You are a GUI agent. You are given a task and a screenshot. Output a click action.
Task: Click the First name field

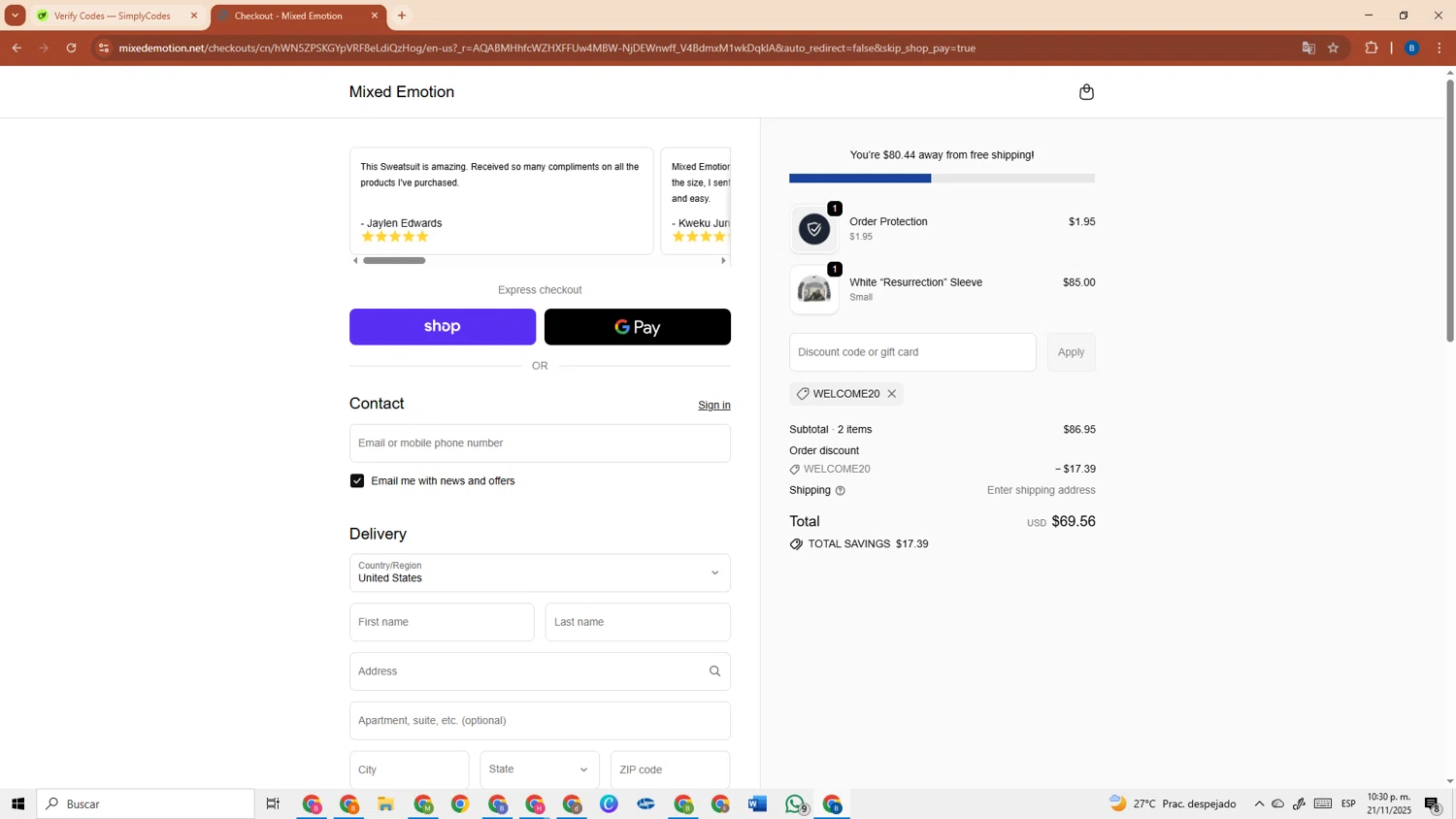(442, 622)
